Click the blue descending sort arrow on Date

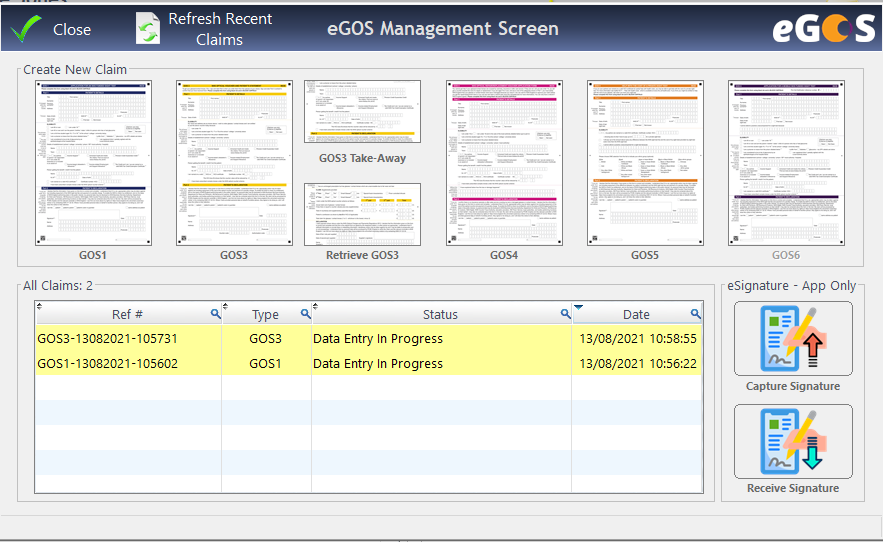[x=578, y=307]
